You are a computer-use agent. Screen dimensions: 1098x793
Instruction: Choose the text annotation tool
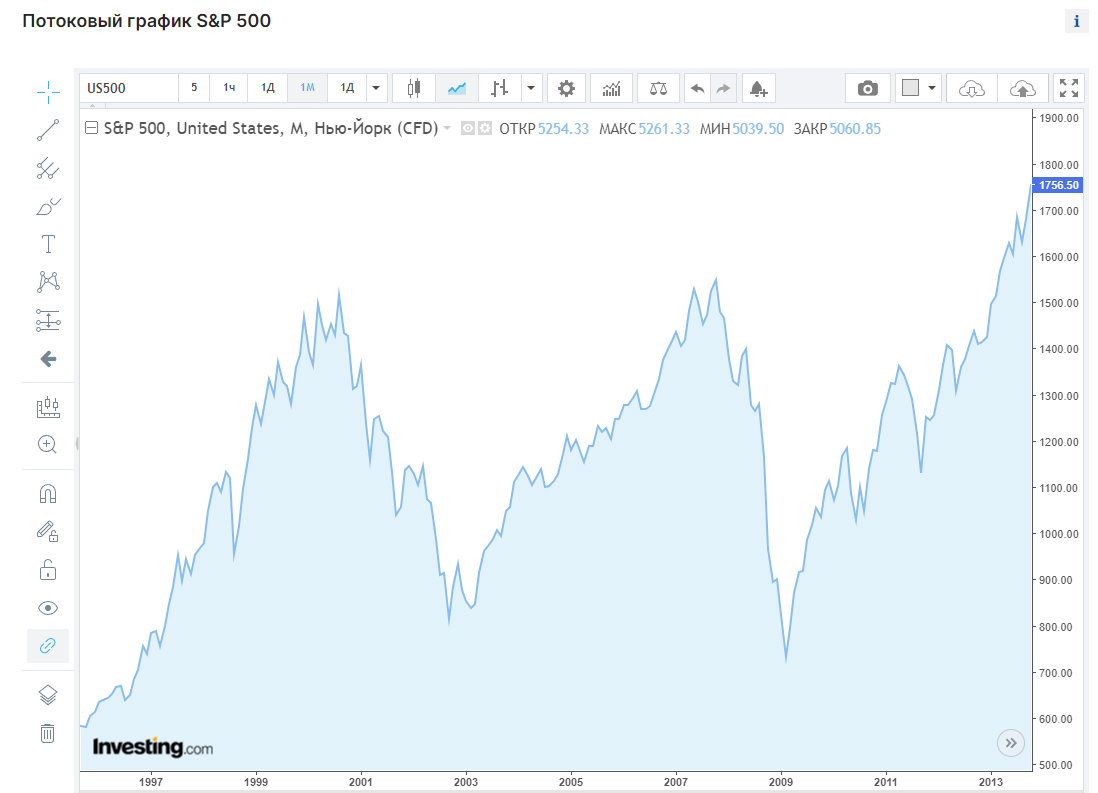tap(48, 244)
